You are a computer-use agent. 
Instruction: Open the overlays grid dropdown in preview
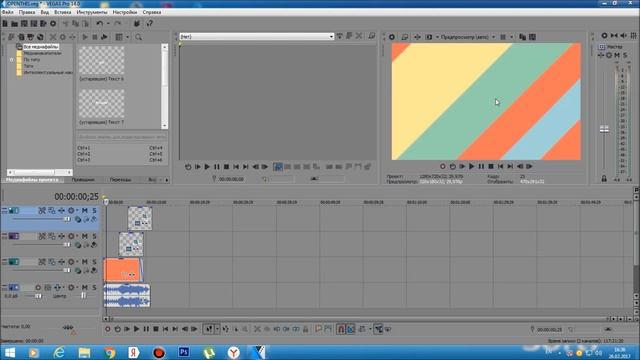pos(511,37)
